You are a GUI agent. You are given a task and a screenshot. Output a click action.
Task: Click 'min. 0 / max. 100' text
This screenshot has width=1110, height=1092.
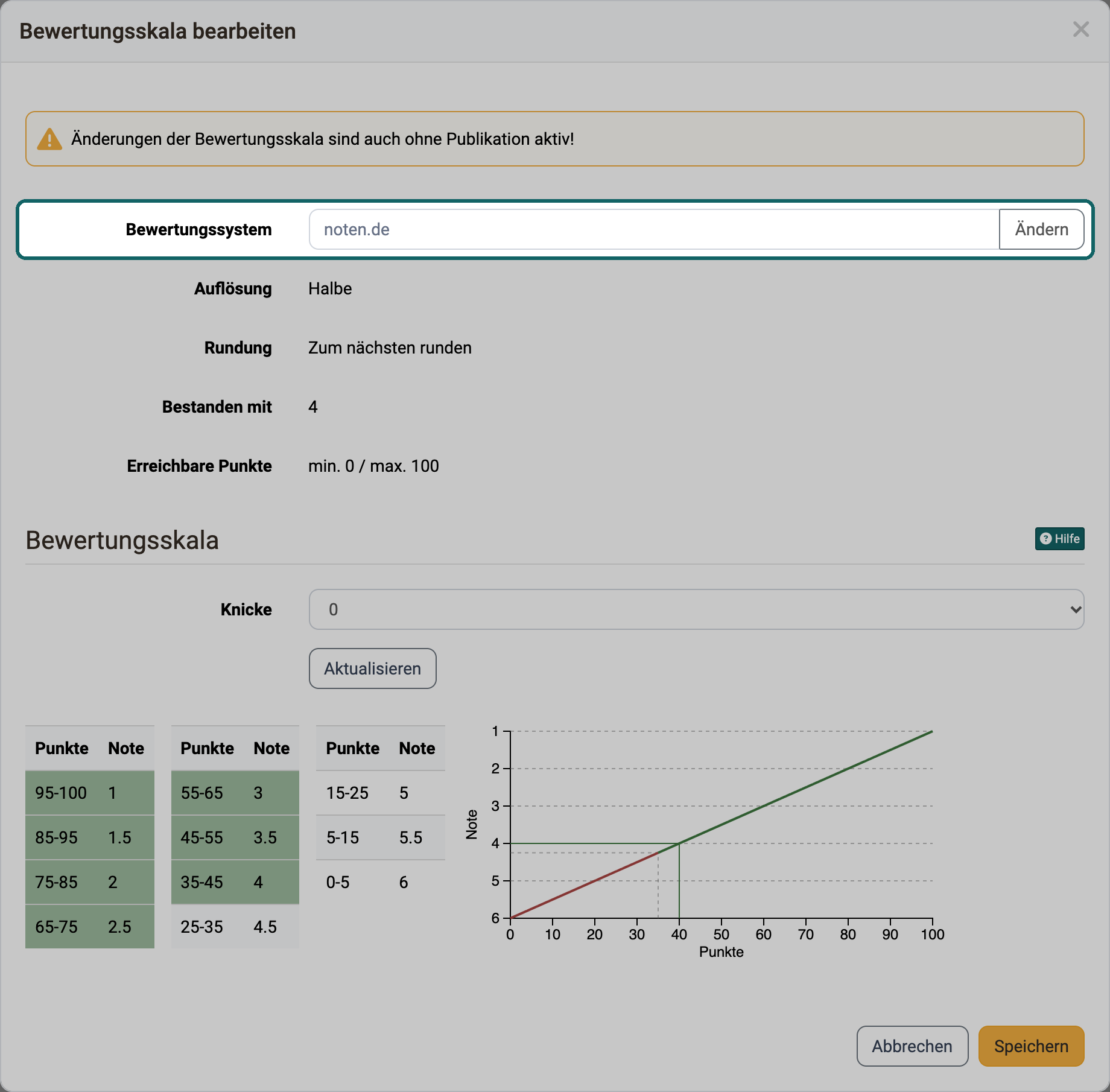[x=373, y=466]
